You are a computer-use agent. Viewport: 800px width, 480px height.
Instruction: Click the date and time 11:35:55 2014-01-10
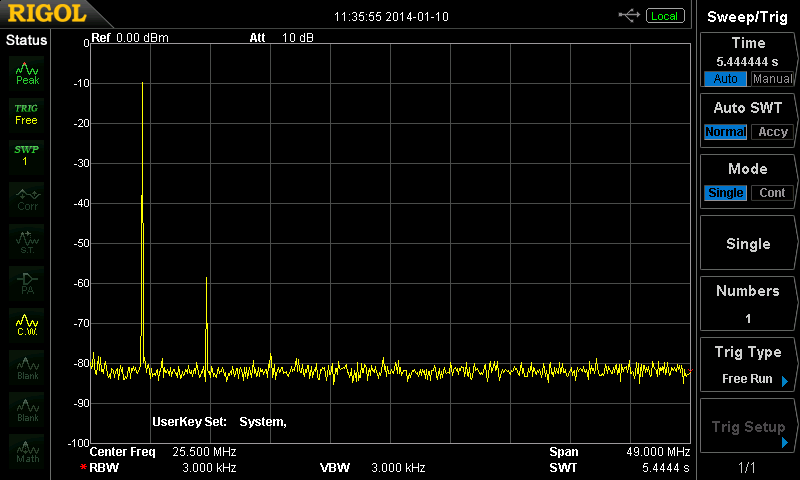pos(391,17)
